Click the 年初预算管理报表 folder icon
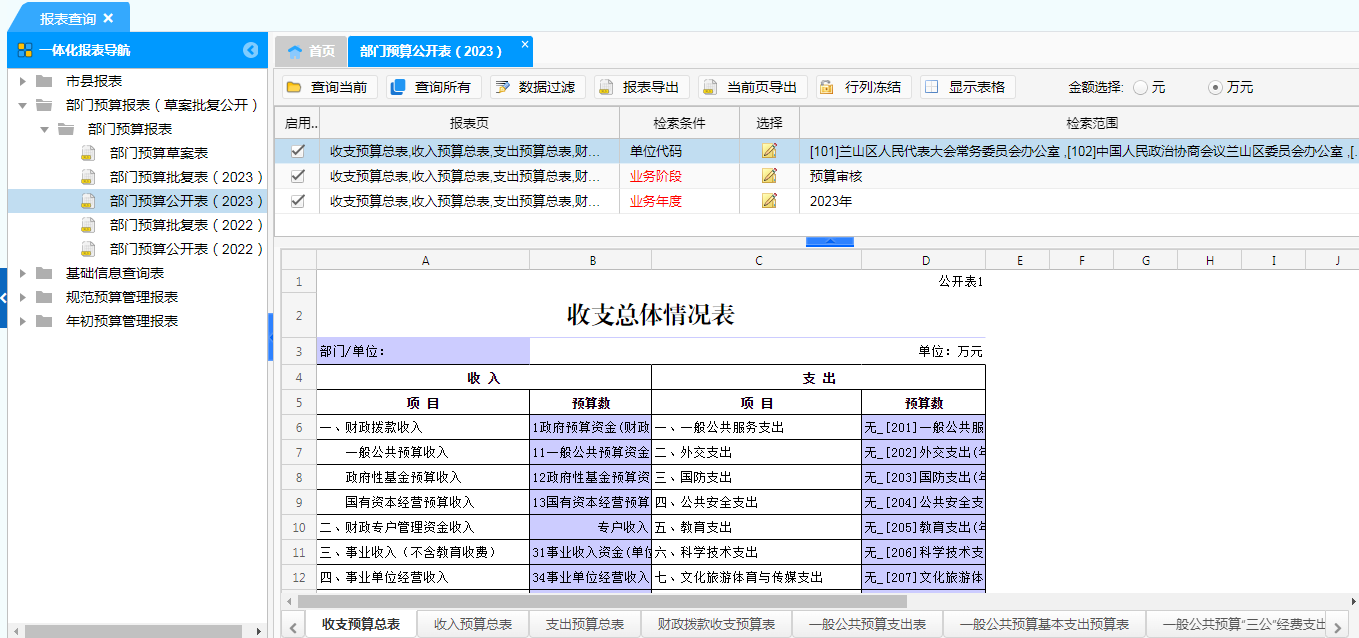Viewport: 1359px width, 638px height. pyautogui.click(x=44, y=321)
